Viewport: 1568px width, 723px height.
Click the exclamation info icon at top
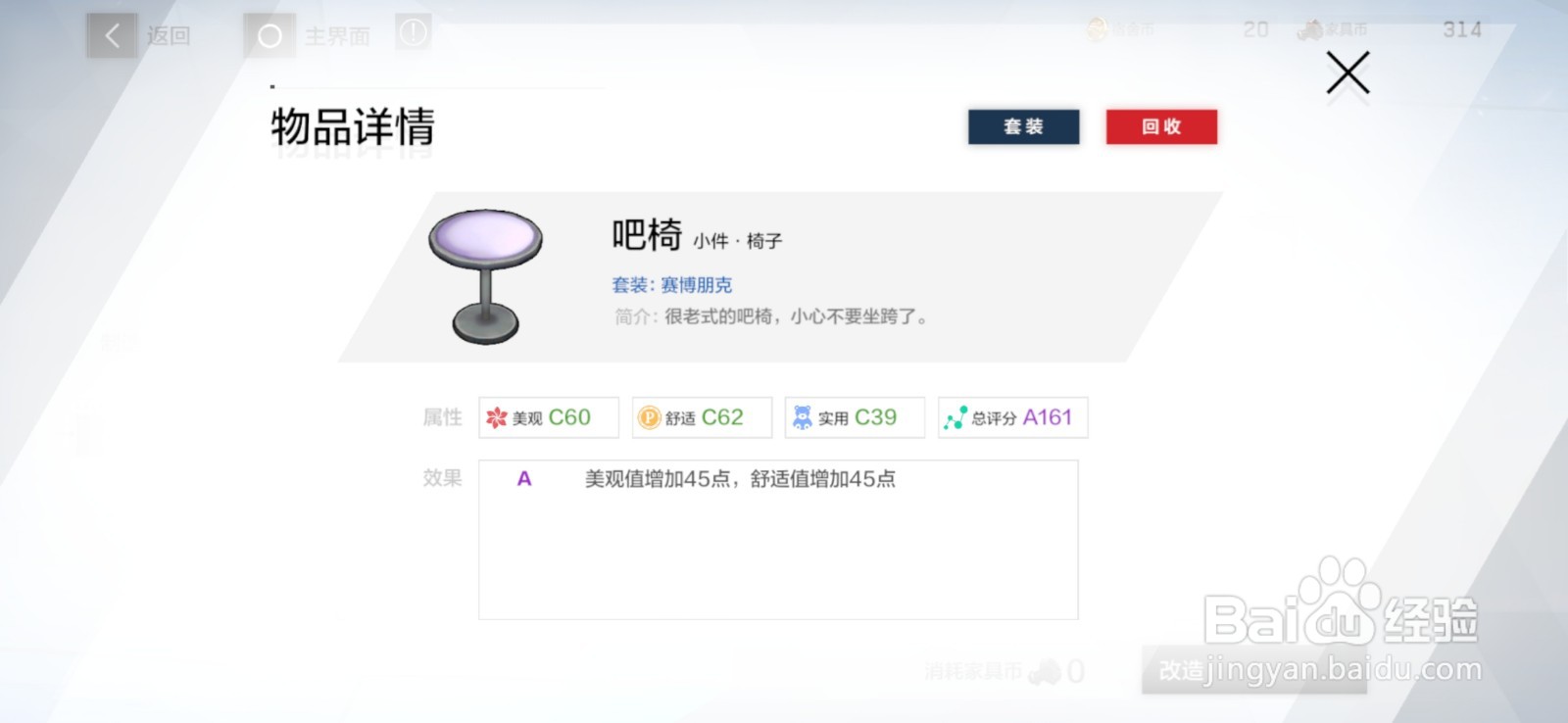(x=413, y=33)
